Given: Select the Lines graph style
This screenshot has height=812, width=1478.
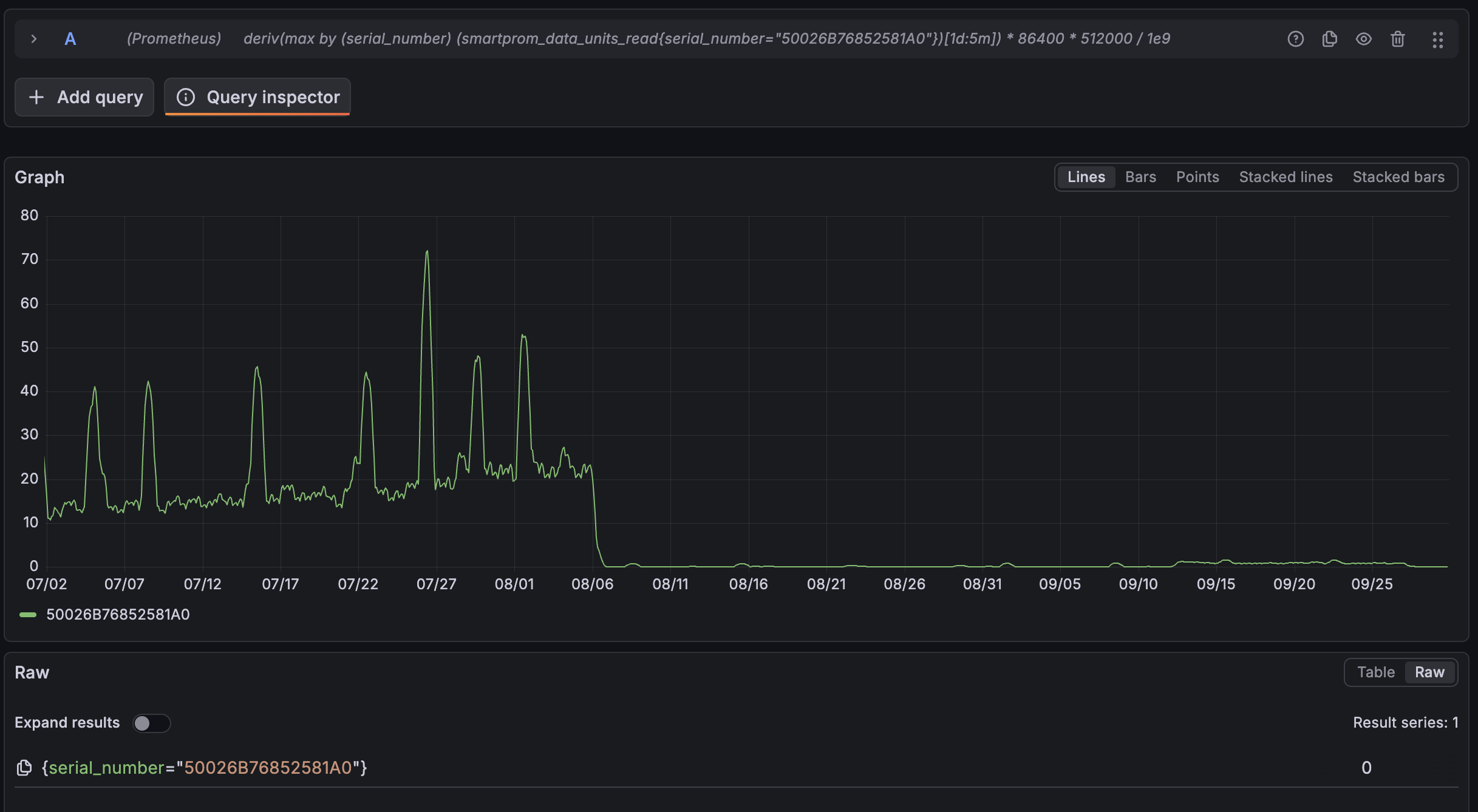Looking at the screenshot, I should coord(1086,177).
